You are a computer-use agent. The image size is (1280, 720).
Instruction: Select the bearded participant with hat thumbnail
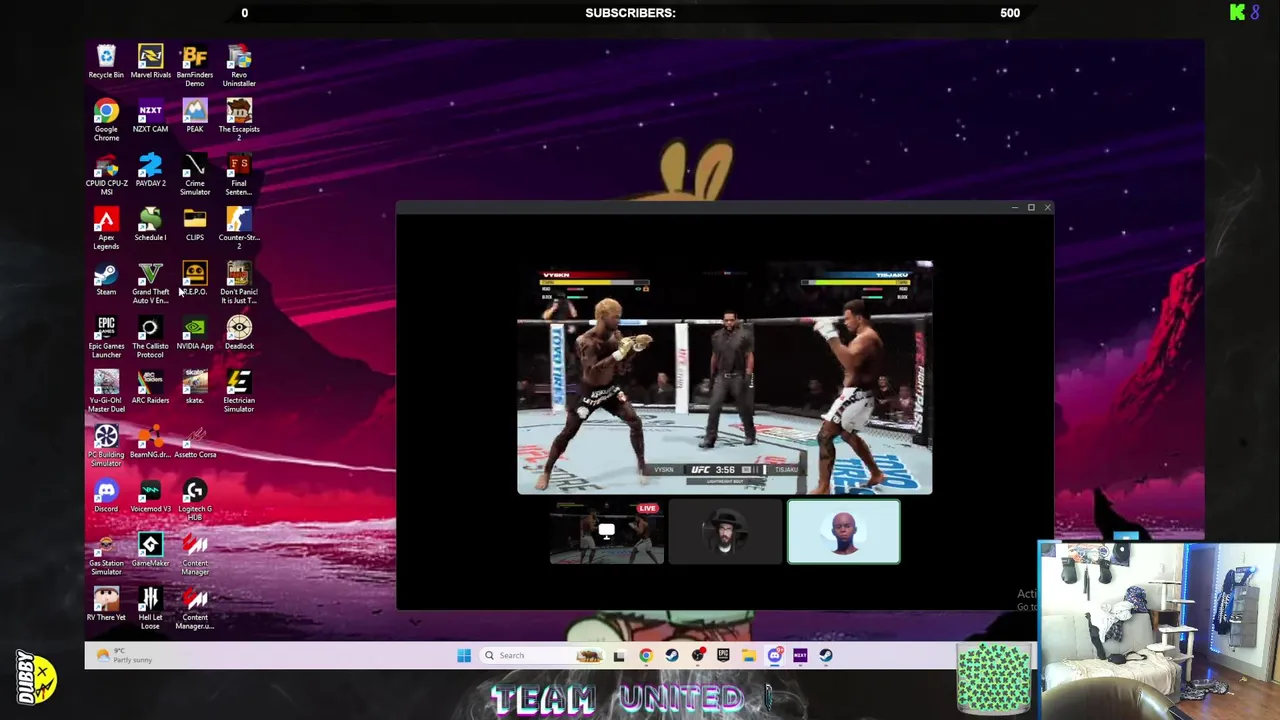pyautogui.click(x=725, y=532)
